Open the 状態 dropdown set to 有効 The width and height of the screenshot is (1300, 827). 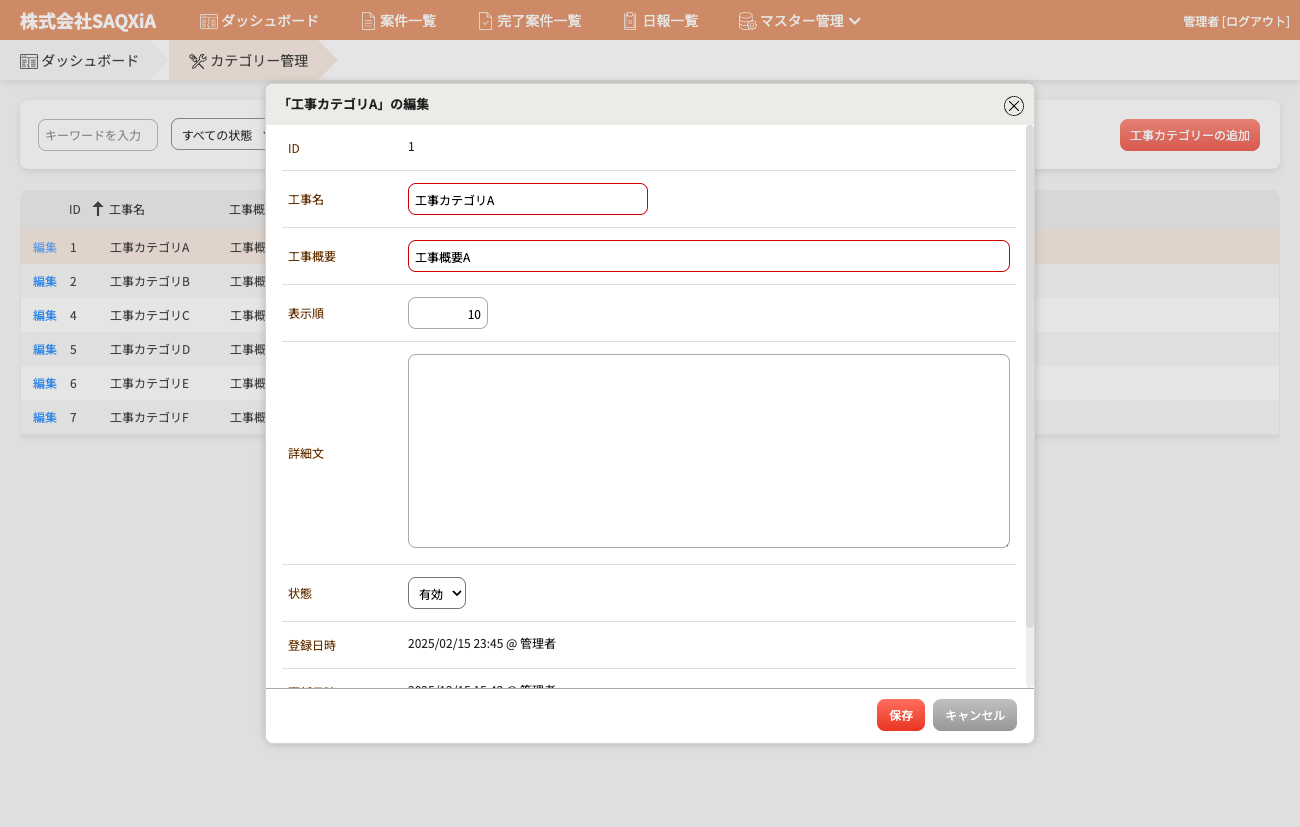[x=437, y=593]
